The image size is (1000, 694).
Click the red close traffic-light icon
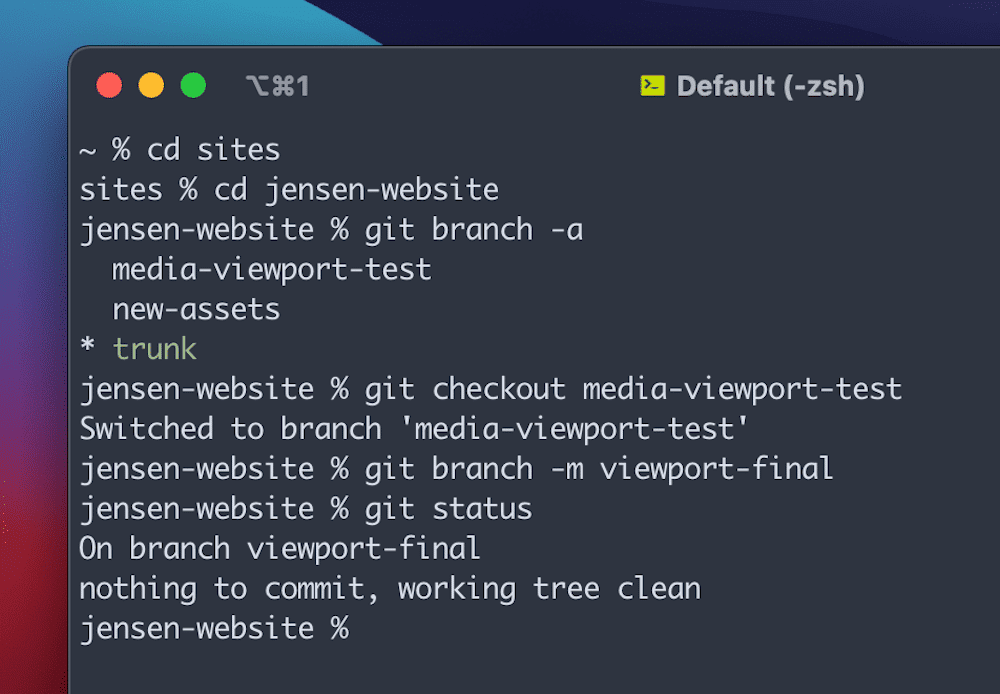[110, 85]
